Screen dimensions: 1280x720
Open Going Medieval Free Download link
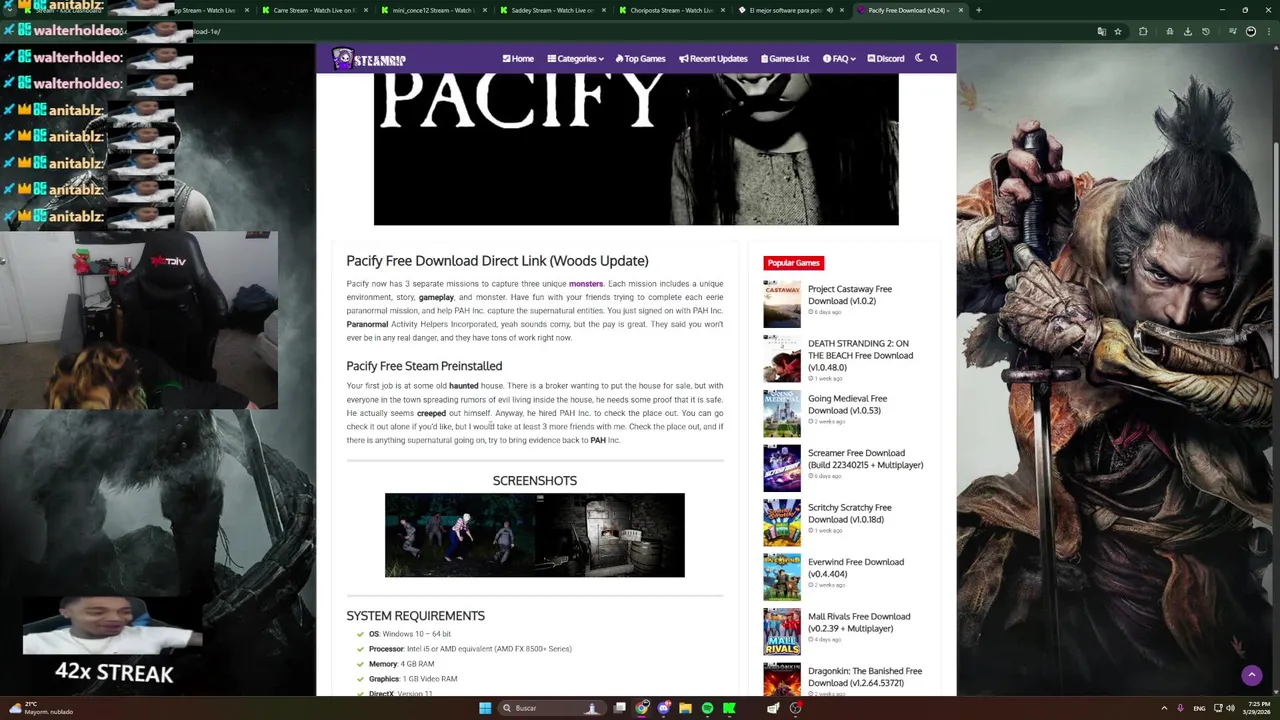pyautogui.click(x=847, y=404)
